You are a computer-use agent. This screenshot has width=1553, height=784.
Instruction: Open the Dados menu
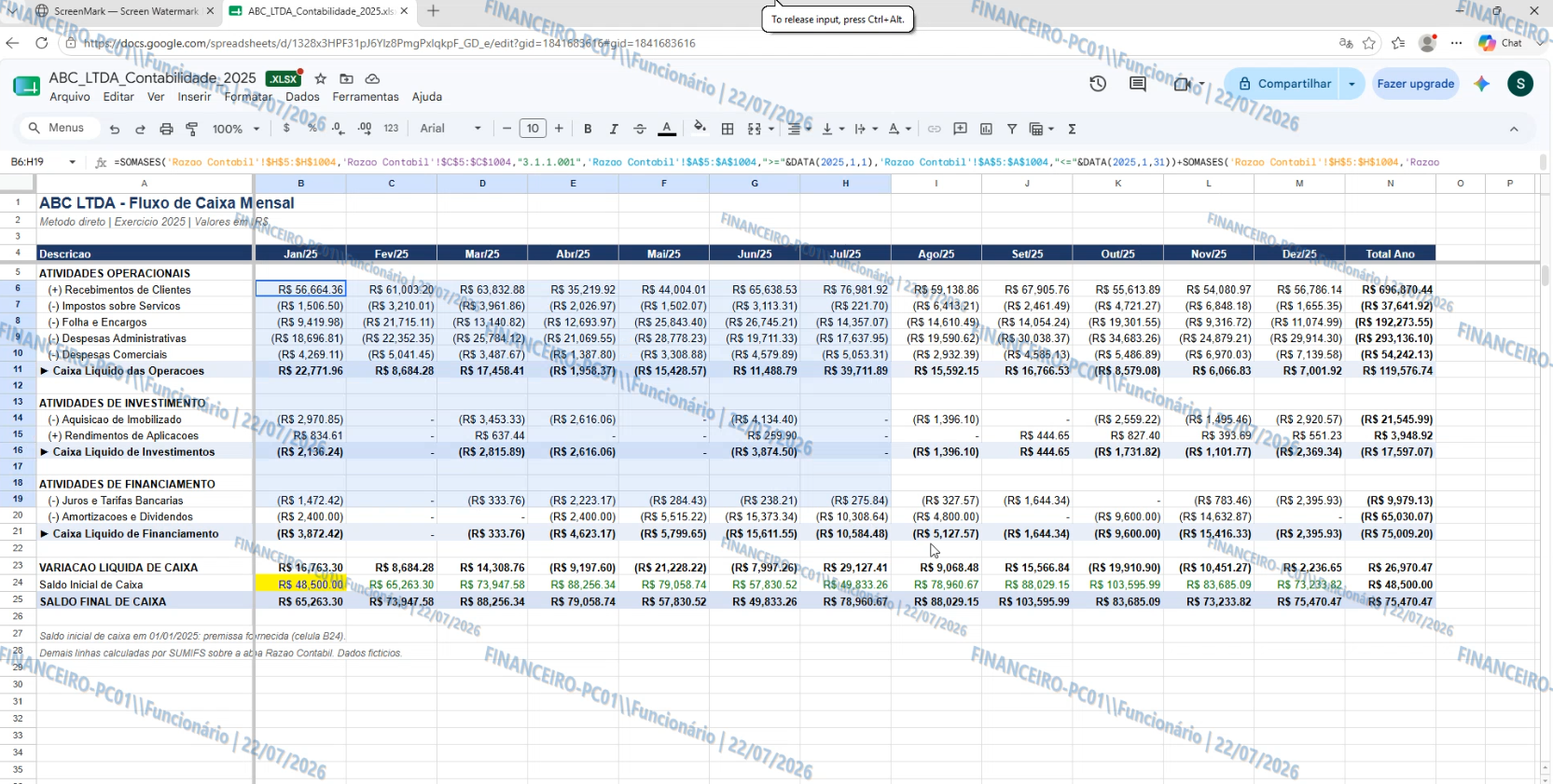302,97
